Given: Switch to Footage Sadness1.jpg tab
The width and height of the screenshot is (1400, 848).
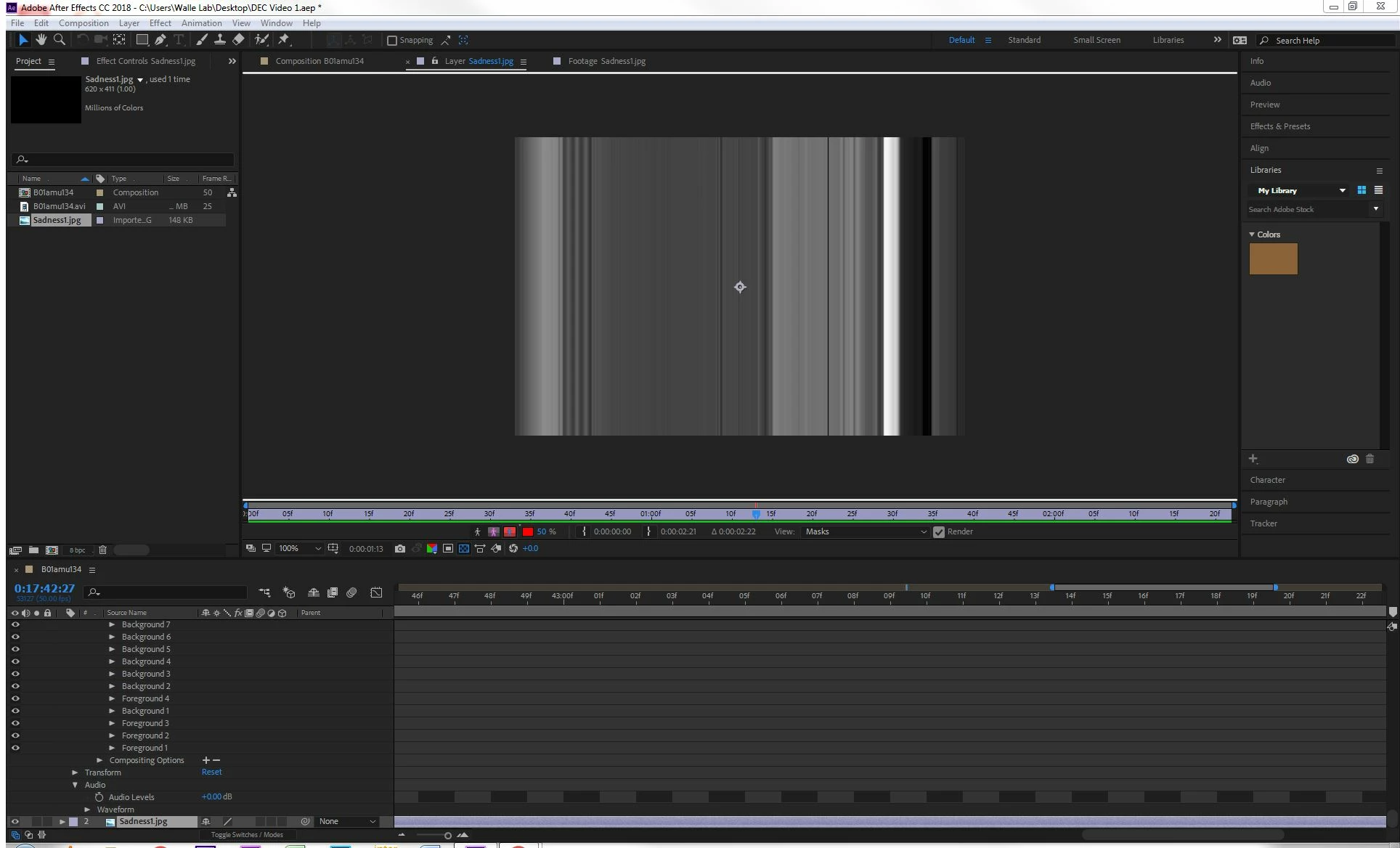Looking at the screenshot, I should [606, 61].
